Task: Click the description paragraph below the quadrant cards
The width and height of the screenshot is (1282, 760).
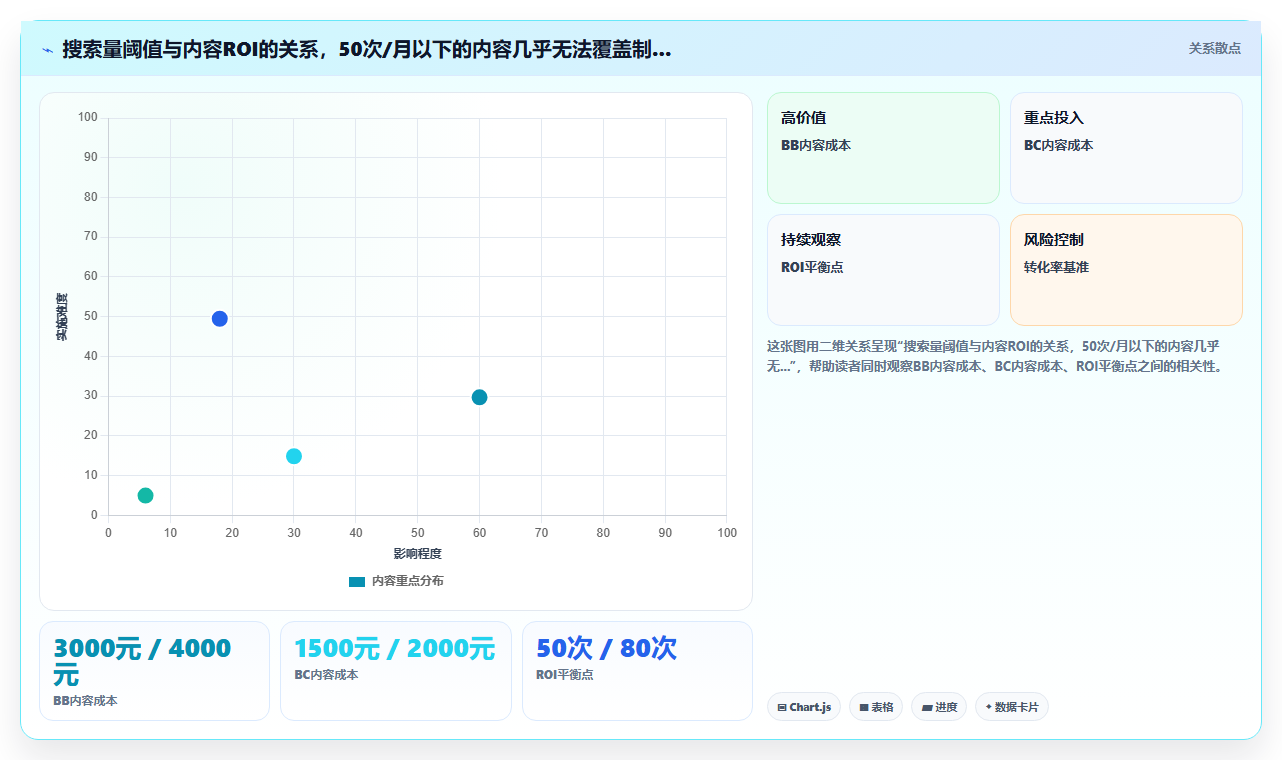Action: tap(1003, 356)
